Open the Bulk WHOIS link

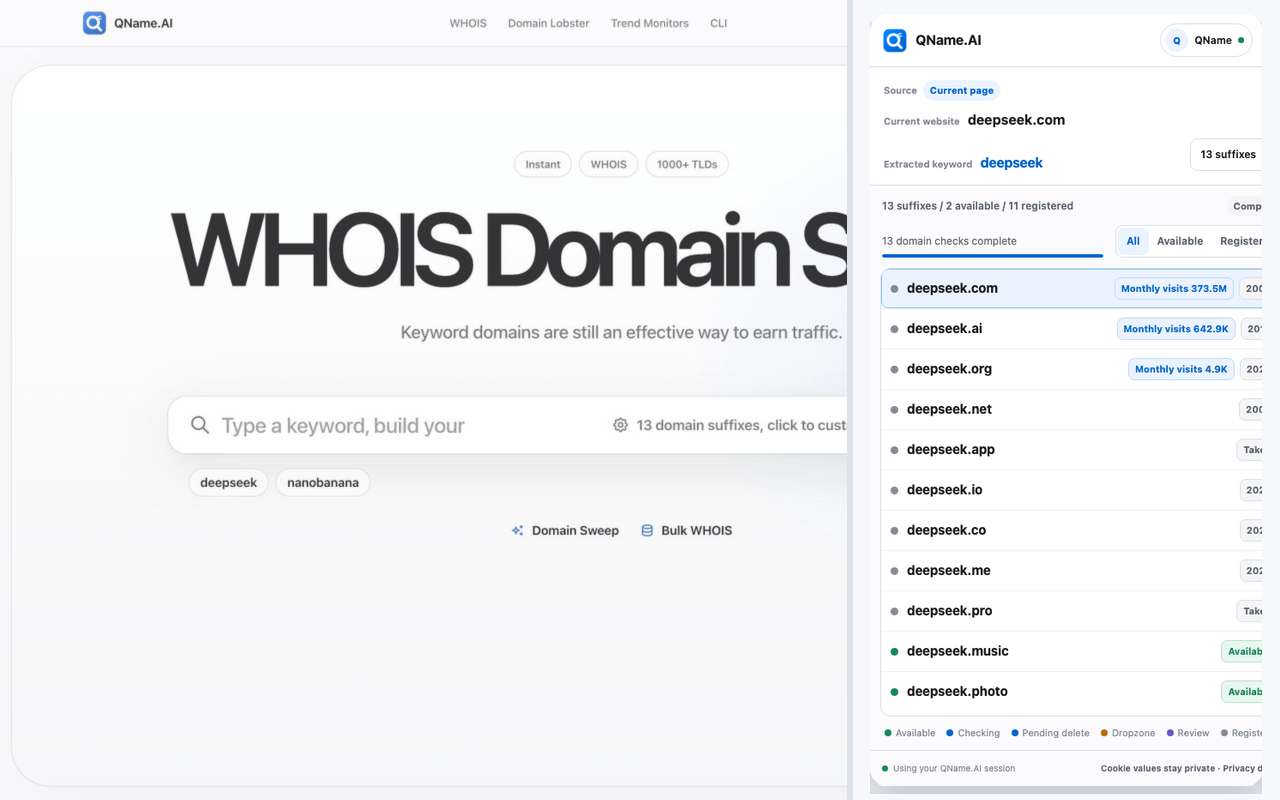click(x=686, y=531)
